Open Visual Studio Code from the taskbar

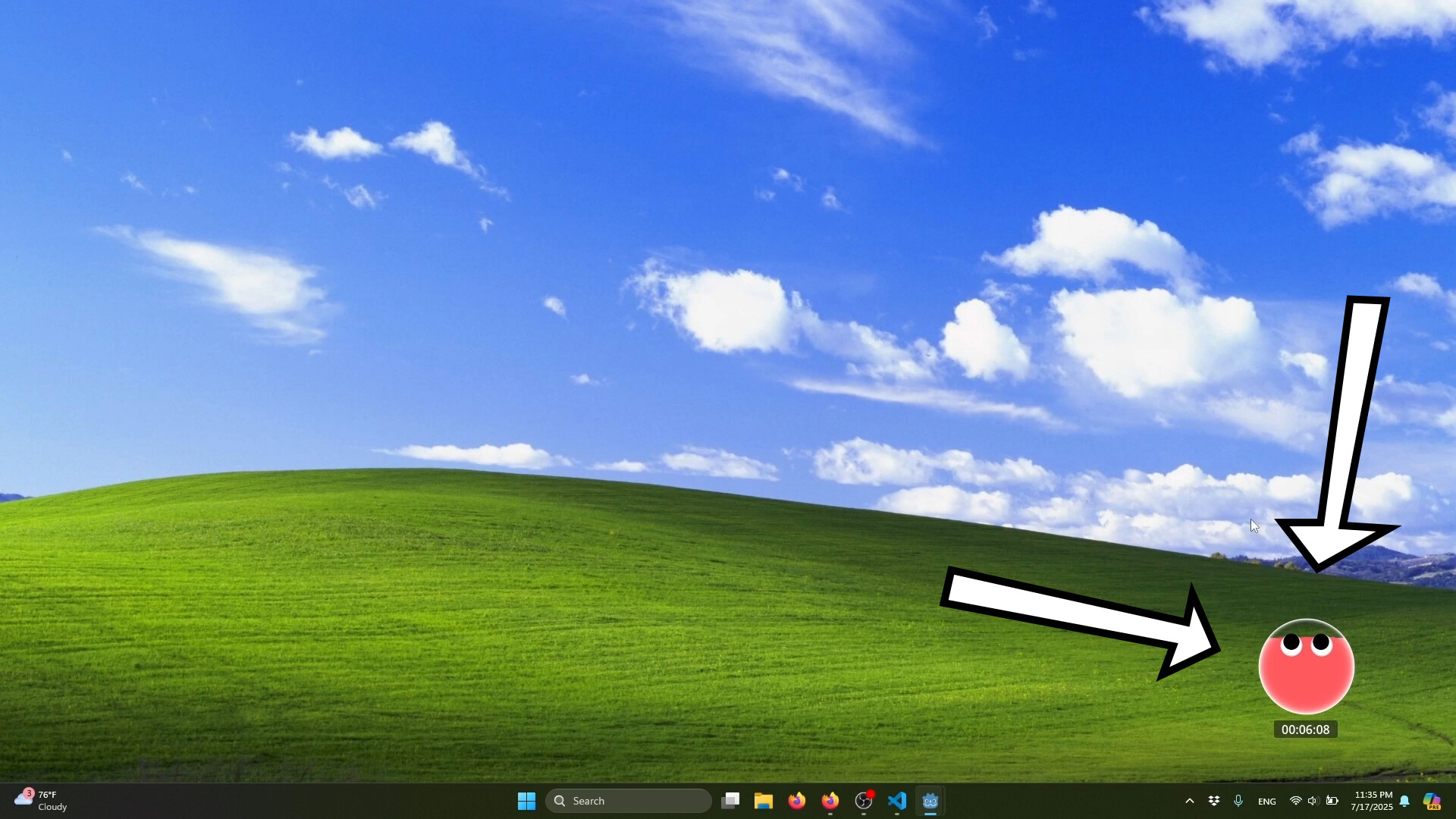pyautogui.click(x=897, y=800)
